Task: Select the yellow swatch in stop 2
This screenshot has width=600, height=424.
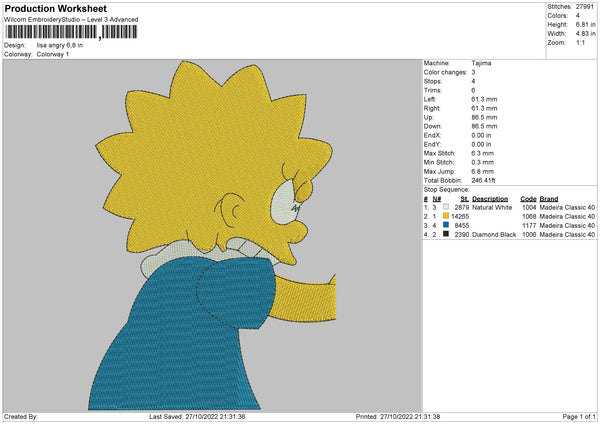Action: (446, 216)
